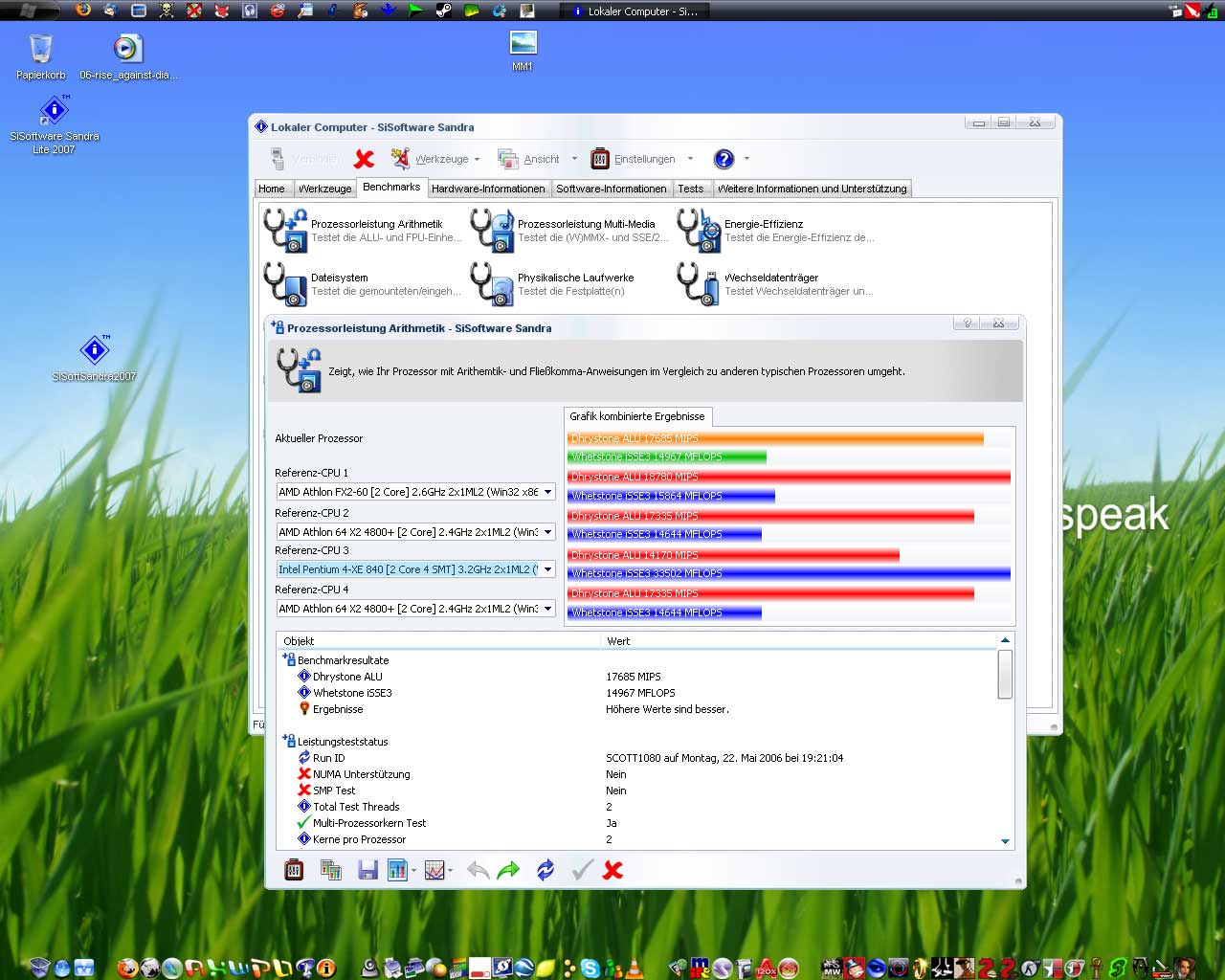1225x980 pixels.
Task: Click the grey back arrow icon
Action: coord(479,870)
